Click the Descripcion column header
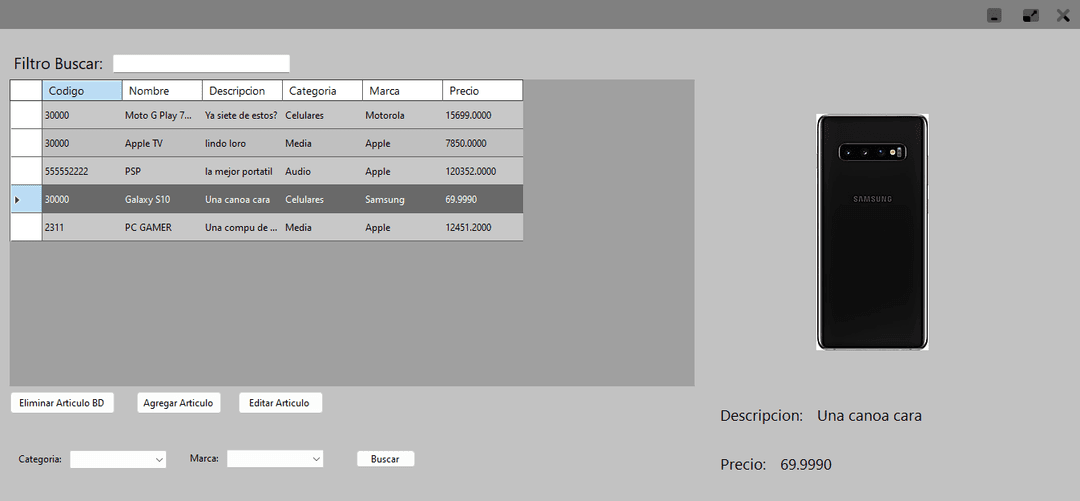 (x=242, y=90)
